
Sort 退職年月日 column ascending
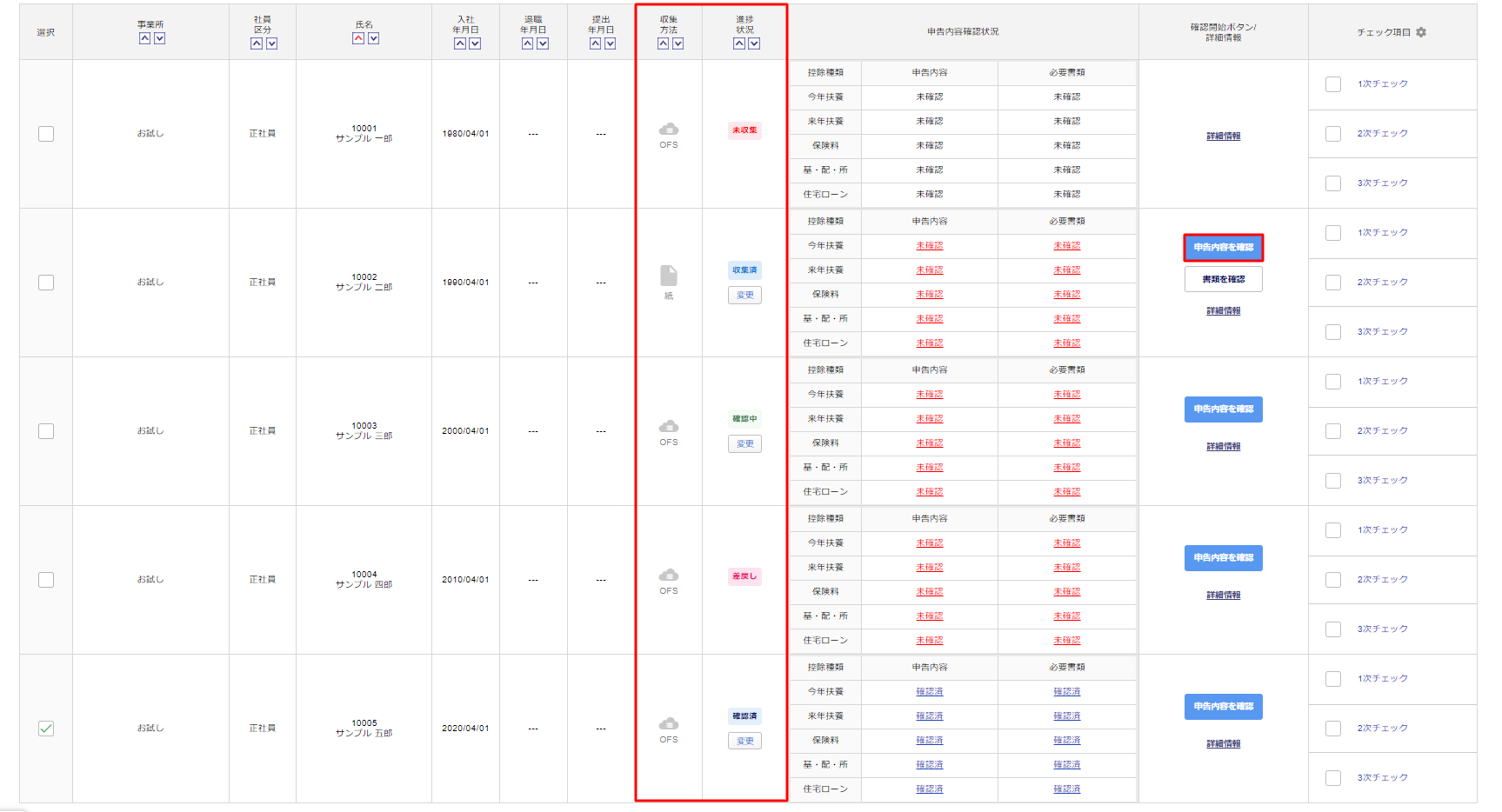[528, 43]
